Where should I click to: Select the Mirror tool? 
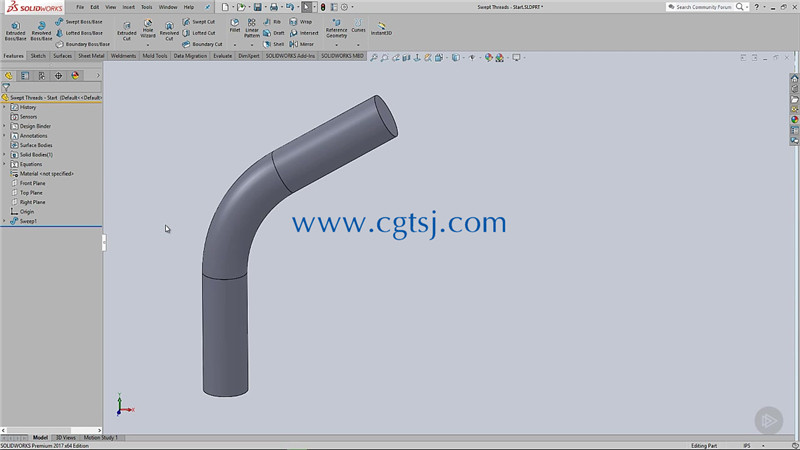302,44
